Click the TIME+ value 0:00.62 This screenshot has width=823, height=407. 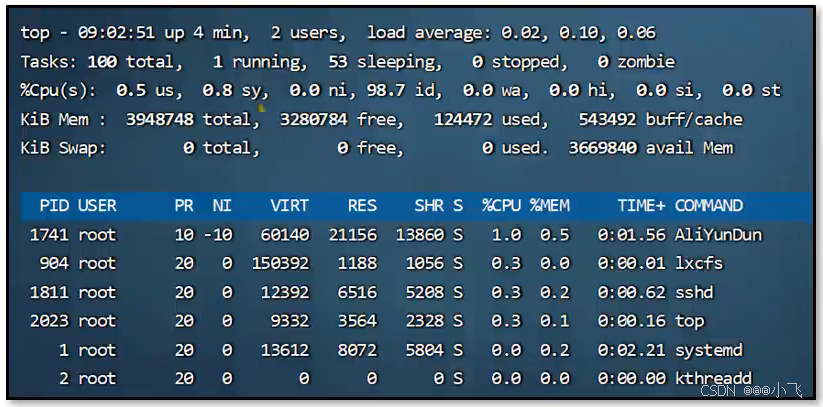pyautogui.click(x=632, y=292)
